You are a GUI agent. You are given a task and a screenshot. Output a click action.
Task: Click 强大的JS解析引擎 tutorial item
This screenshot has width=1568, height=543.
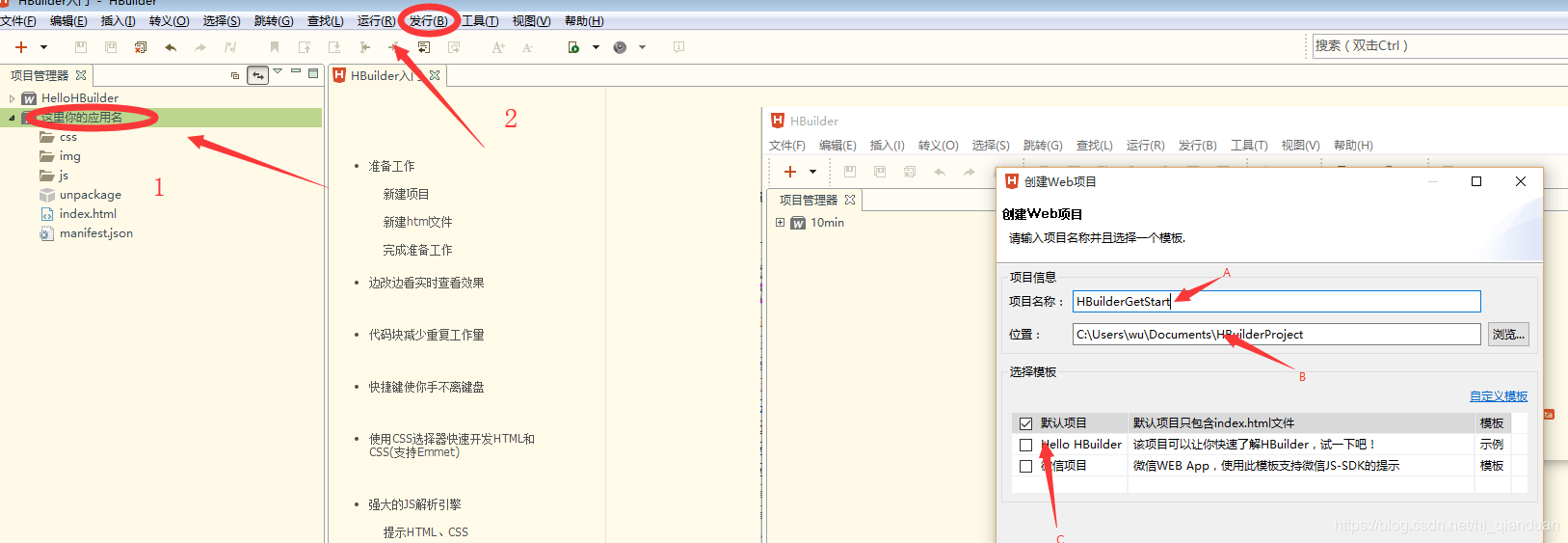(x=414, y=504)
